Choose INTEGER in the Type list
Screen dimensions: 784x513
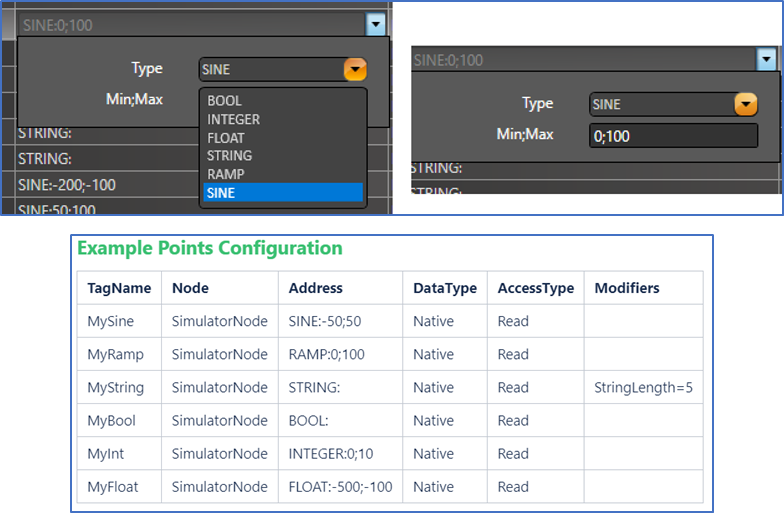tap(234, 119)
